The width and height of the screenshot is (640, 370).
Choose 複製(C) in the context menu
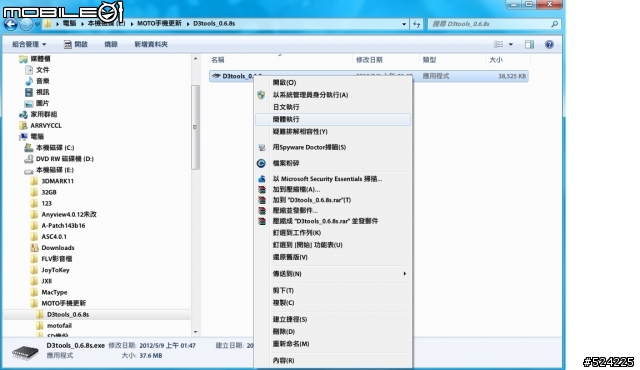tap(333, 303)
